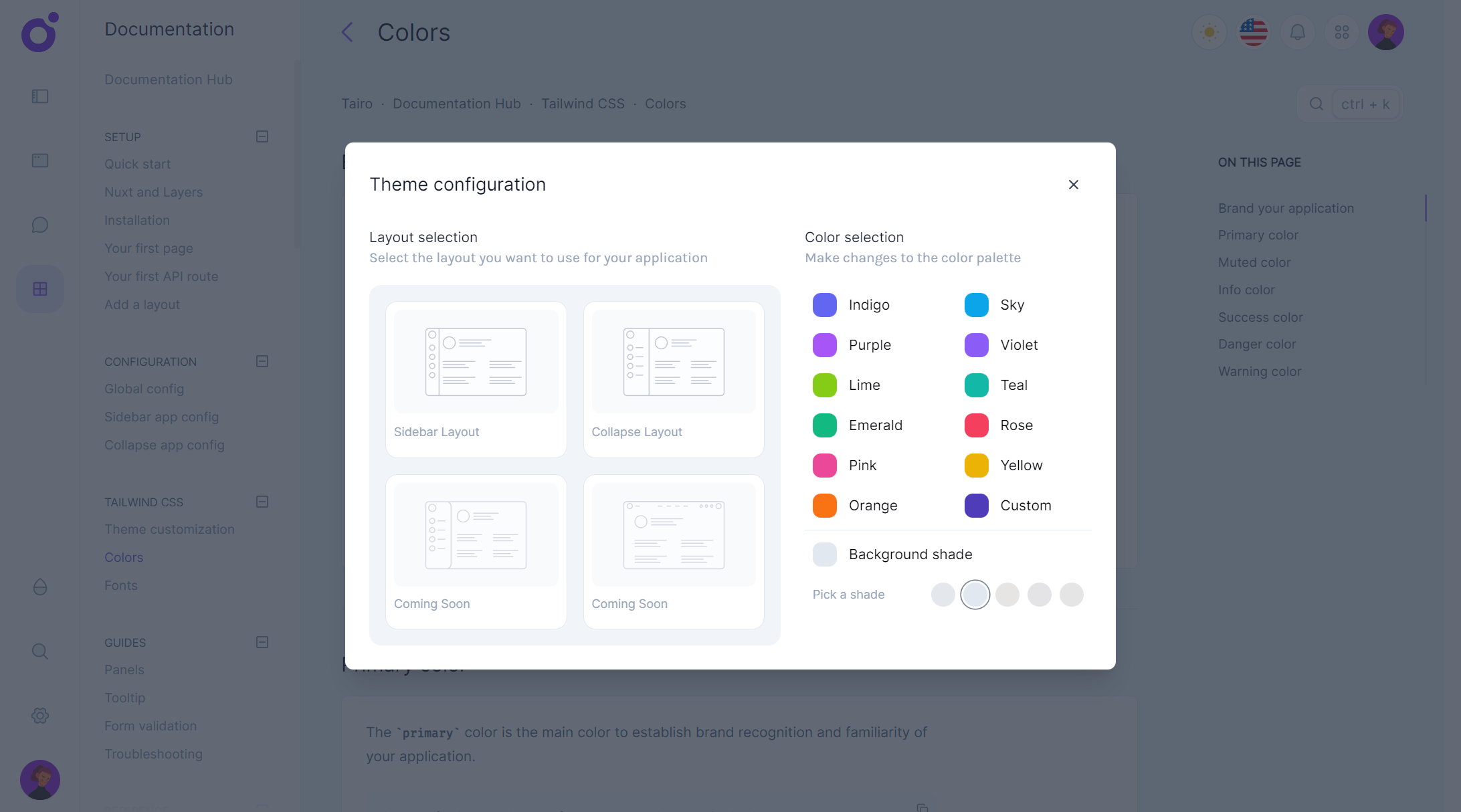Viewport: 1461px width, 812px height.
Task: Click the magnifier search icon in left rail
Action: [x=40, y=651]
